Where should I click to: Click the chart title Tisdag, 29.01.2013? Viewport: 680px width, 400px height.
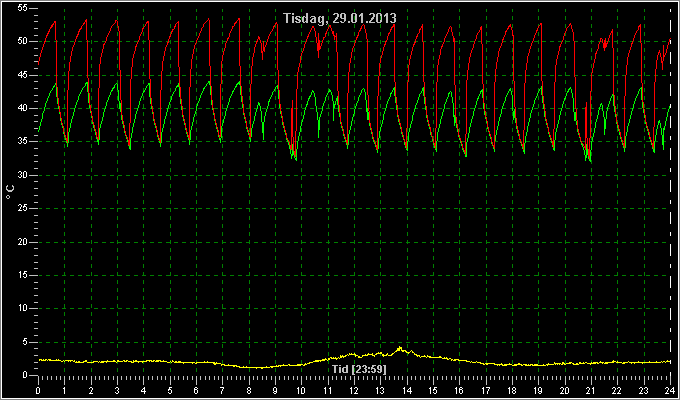coord(340,18)
